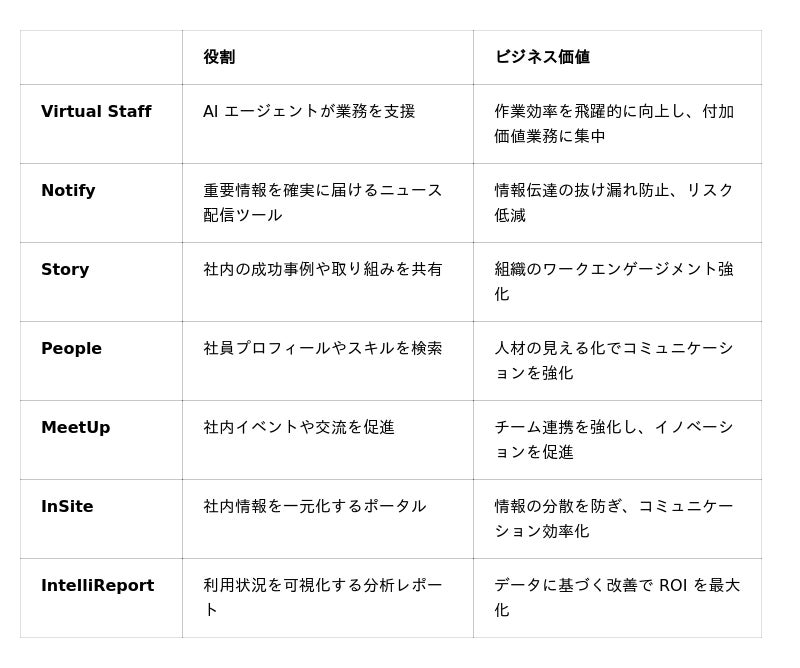Select the People row label

[x=71, y=349]
